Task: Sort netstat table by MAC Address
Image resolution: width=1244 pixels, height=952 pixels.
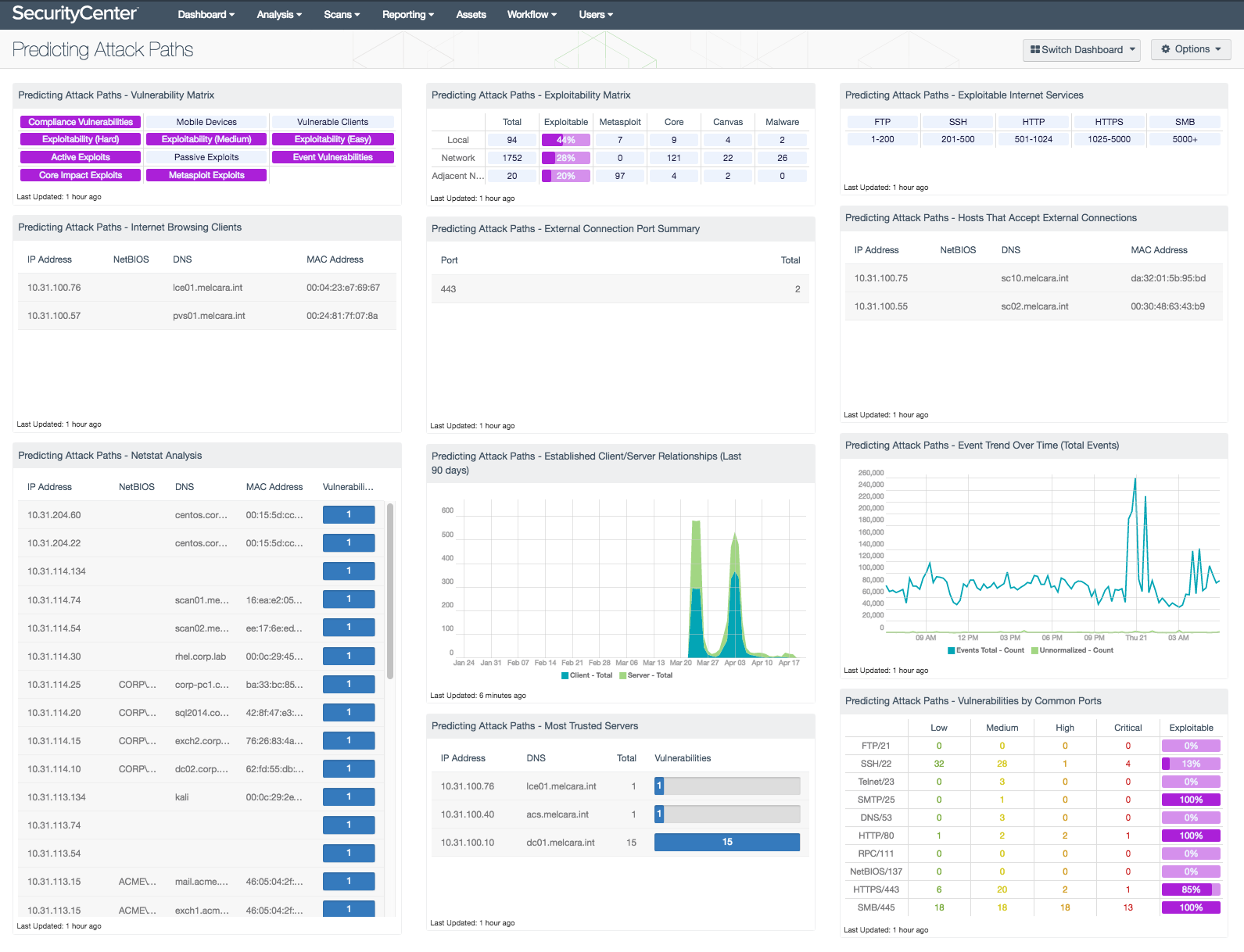Action: 274,487
